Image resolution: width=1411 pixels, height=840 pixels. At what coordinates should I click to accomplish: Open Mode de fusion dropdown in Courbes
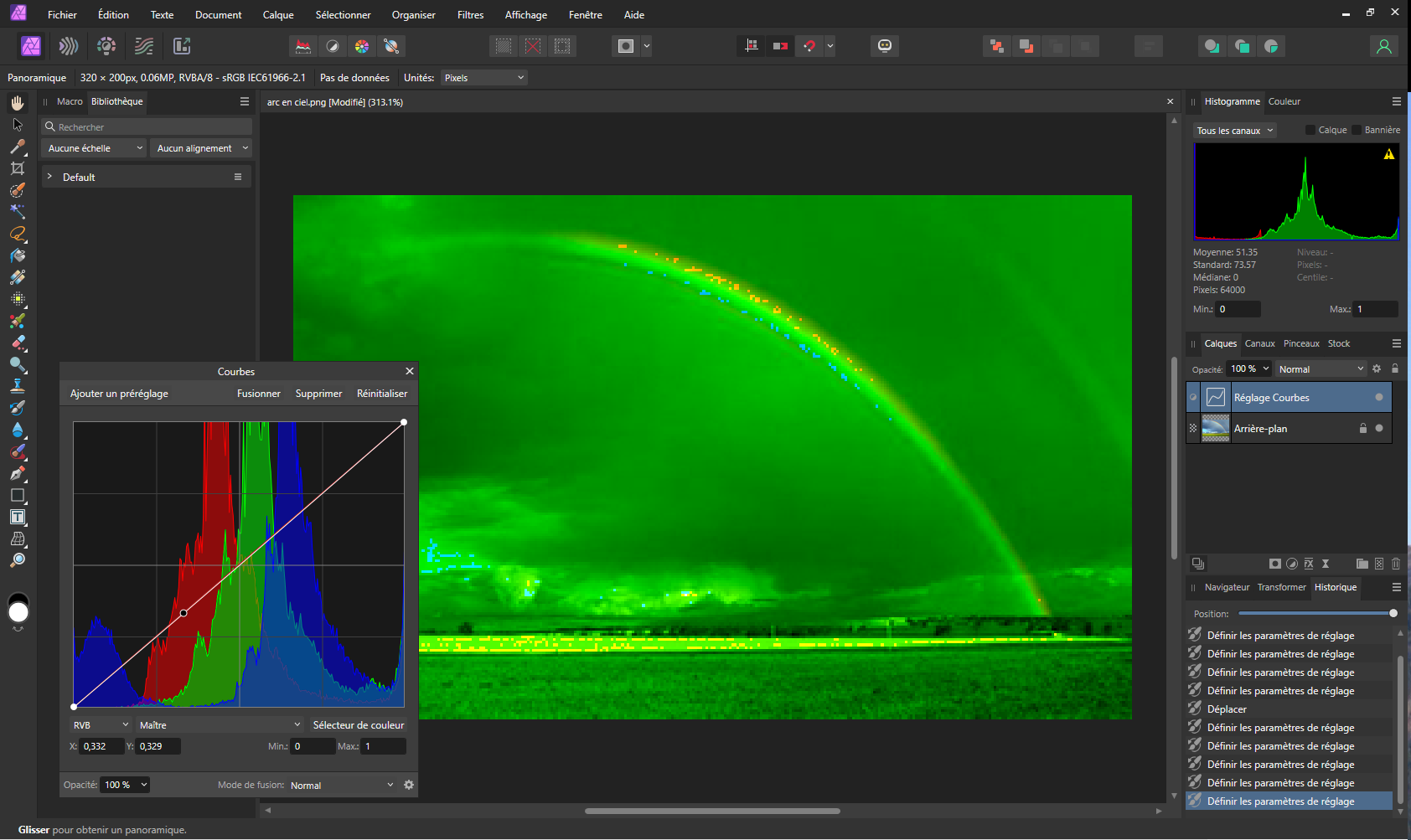342,786
